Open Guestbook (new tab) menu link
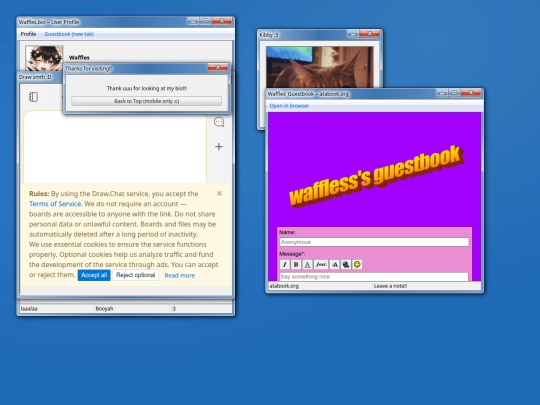The width and height of the screenshot is (540, 405). click(69, 34)
